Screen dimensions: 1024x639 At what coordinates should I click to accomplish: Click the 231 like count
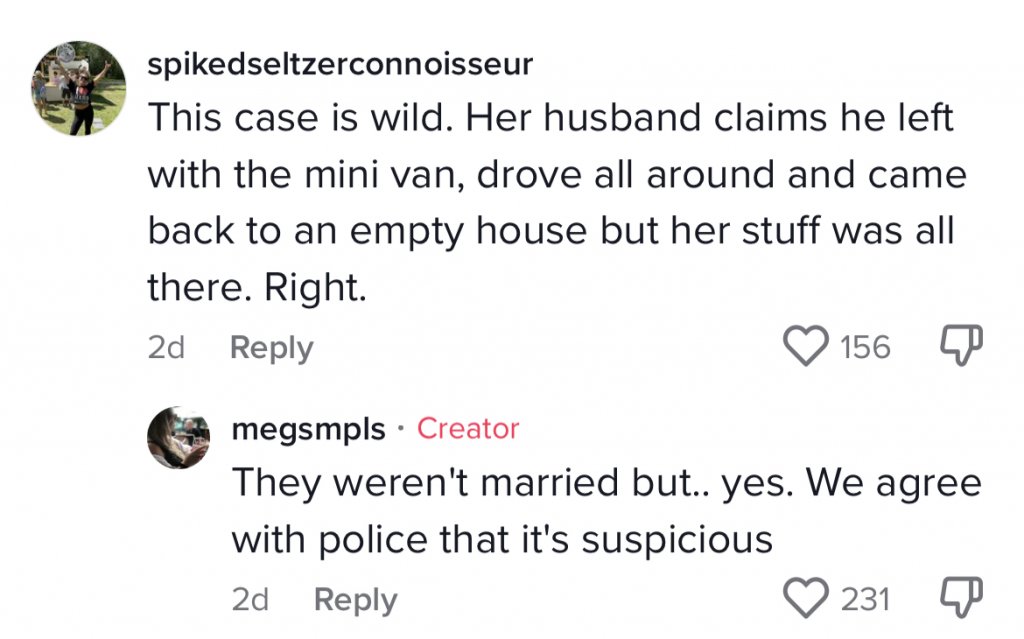865,600
